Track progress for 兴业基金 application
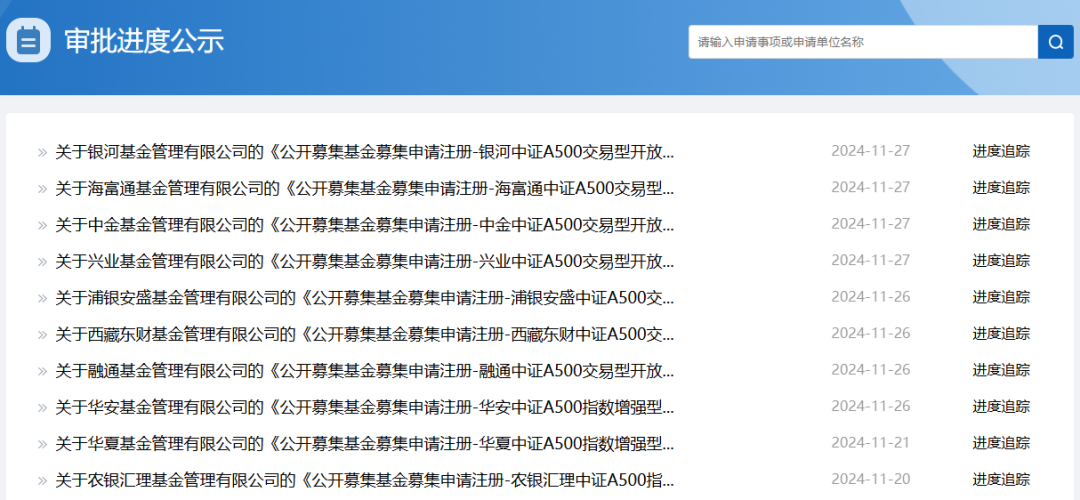The width and height of the screenshot is (1080, 500). click(1001, 261)
